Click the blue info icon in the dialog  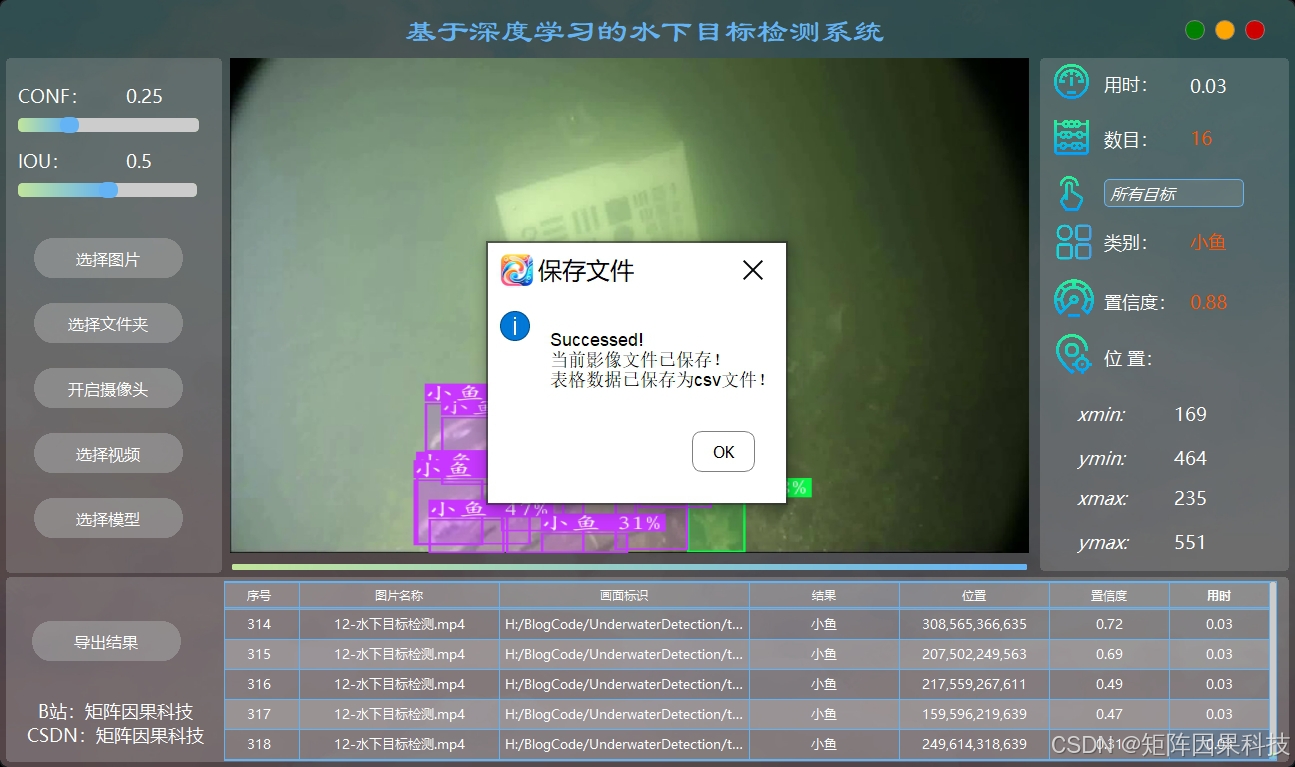point(514,326)
